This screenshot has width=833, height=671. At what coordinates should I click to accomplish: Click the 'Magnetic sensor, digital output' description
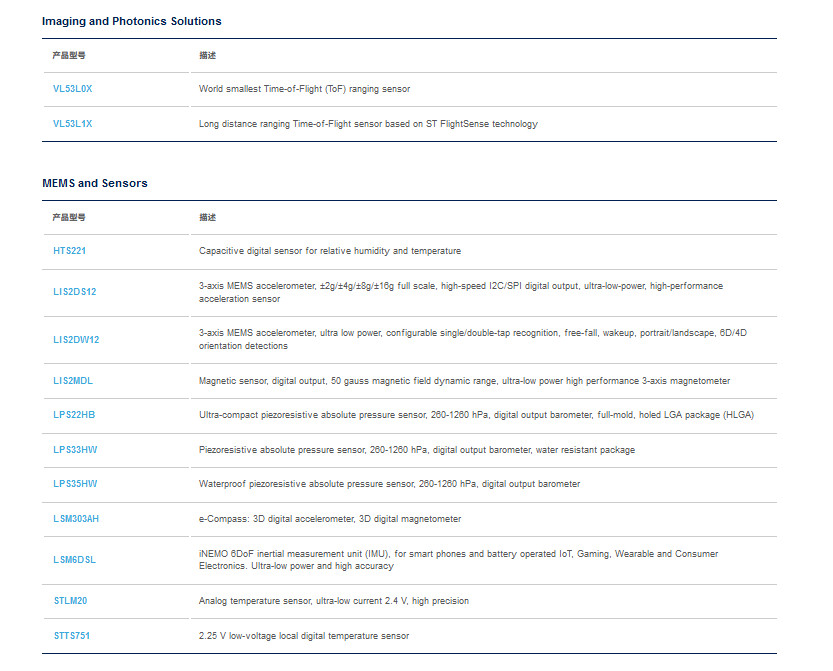tap(464, 381)
